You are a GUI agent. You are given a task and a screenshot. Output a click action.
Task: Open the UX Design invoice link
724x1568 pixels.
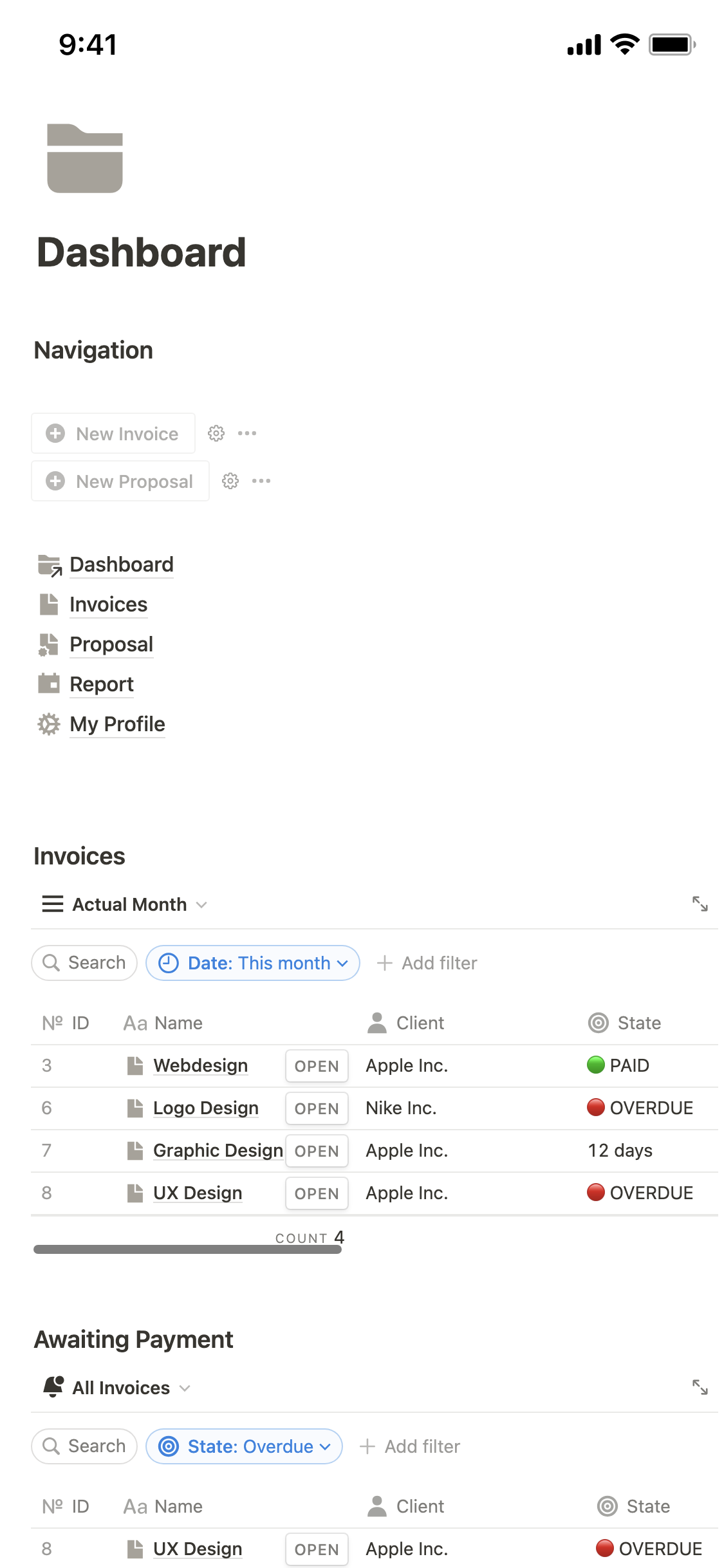(197, 1192)
